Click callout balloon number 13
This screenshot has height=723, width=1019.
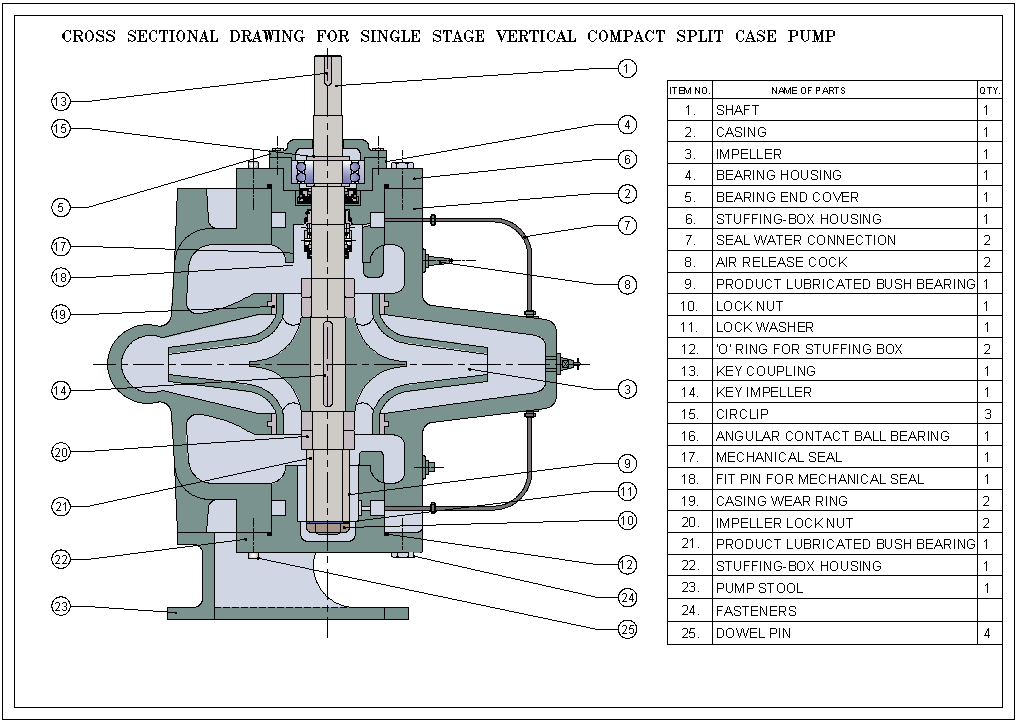(60, 101)
